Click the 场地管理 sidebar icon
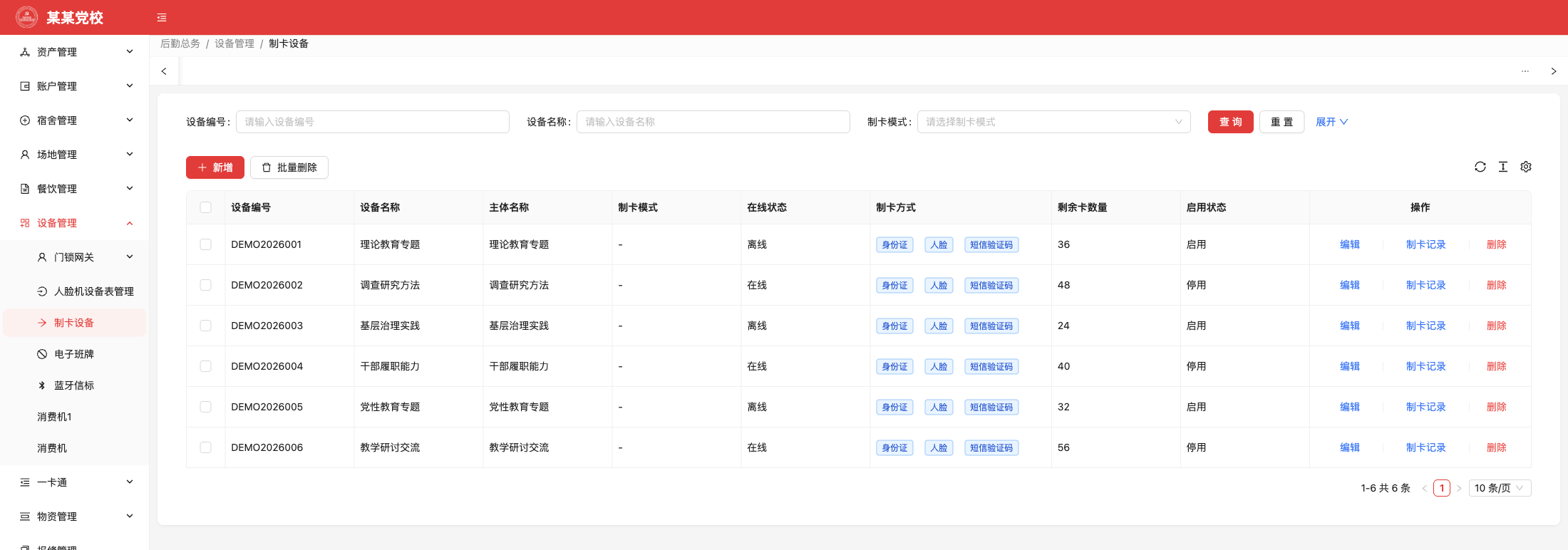 click(25, 155)
